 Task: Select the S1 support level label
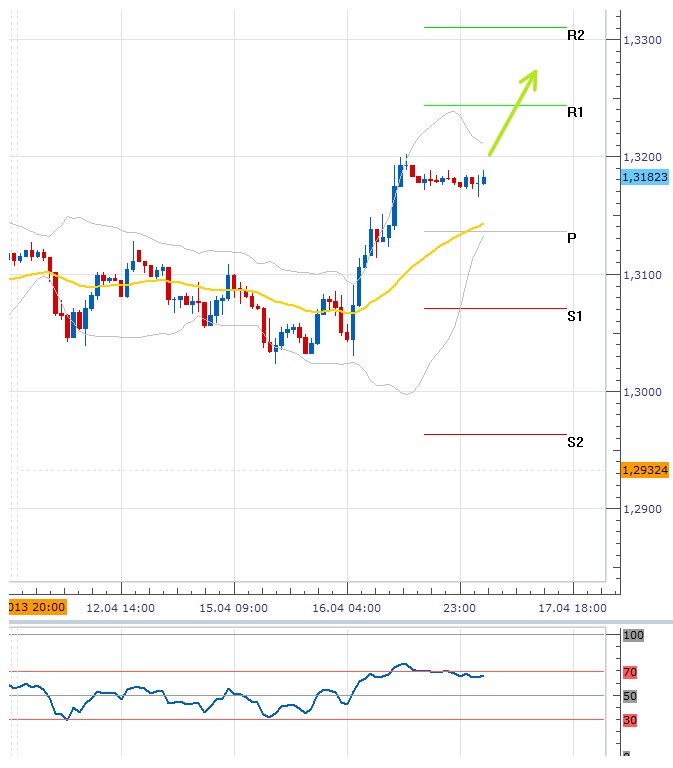575,316
